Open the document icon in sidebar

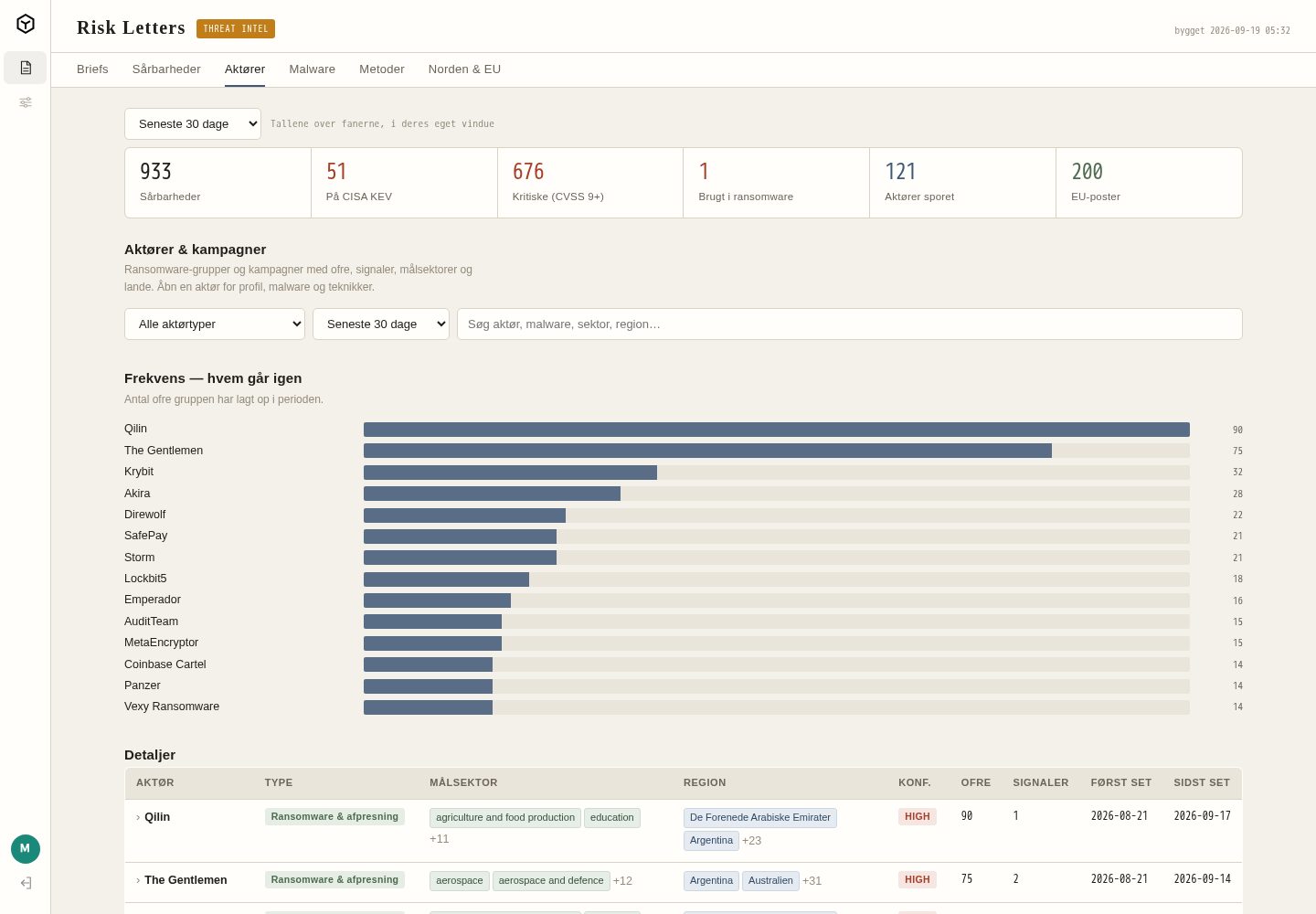[26, 68]
